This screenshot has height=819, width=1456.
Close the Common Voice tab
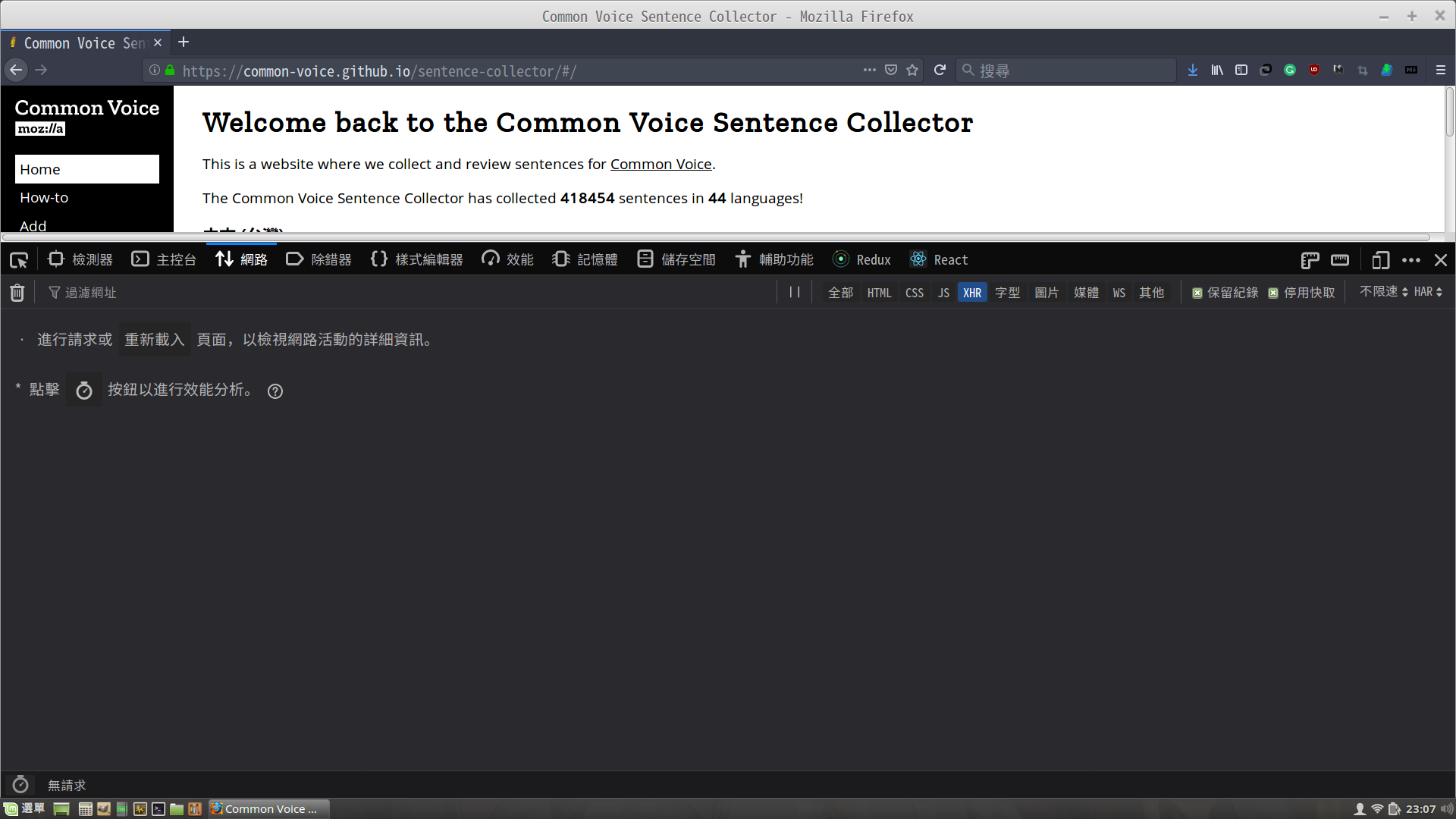click(158, 43)
